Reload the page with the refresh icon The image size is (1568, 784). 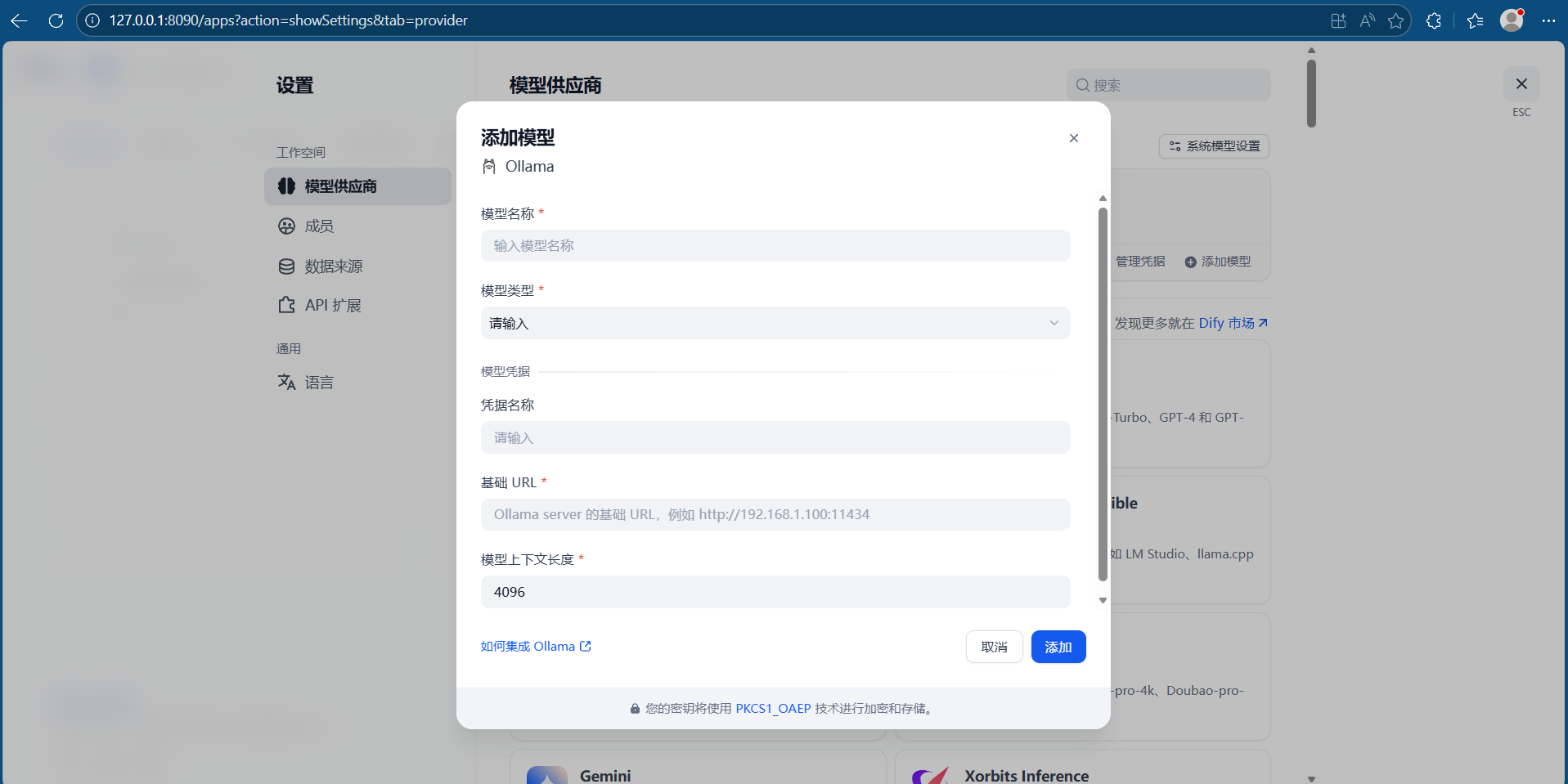(x=56, y=20)
